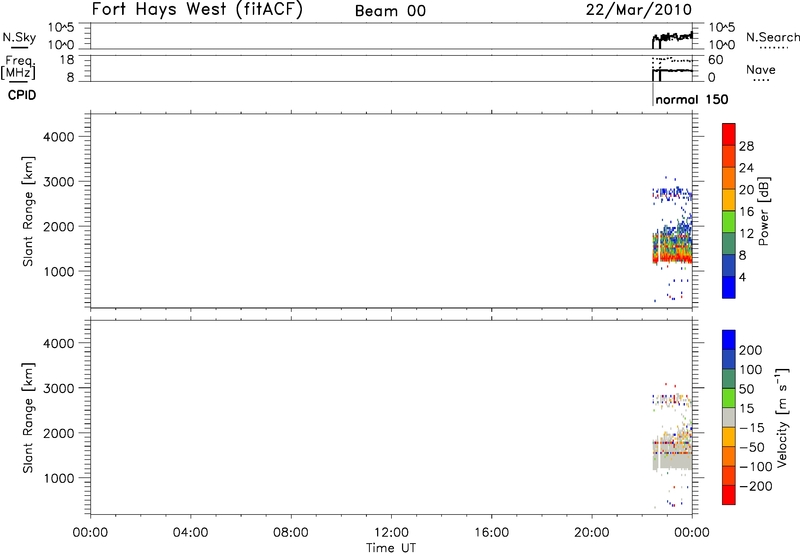Pick the green 12 dB power swatch
800x554 pixels.
coord(729,221)
